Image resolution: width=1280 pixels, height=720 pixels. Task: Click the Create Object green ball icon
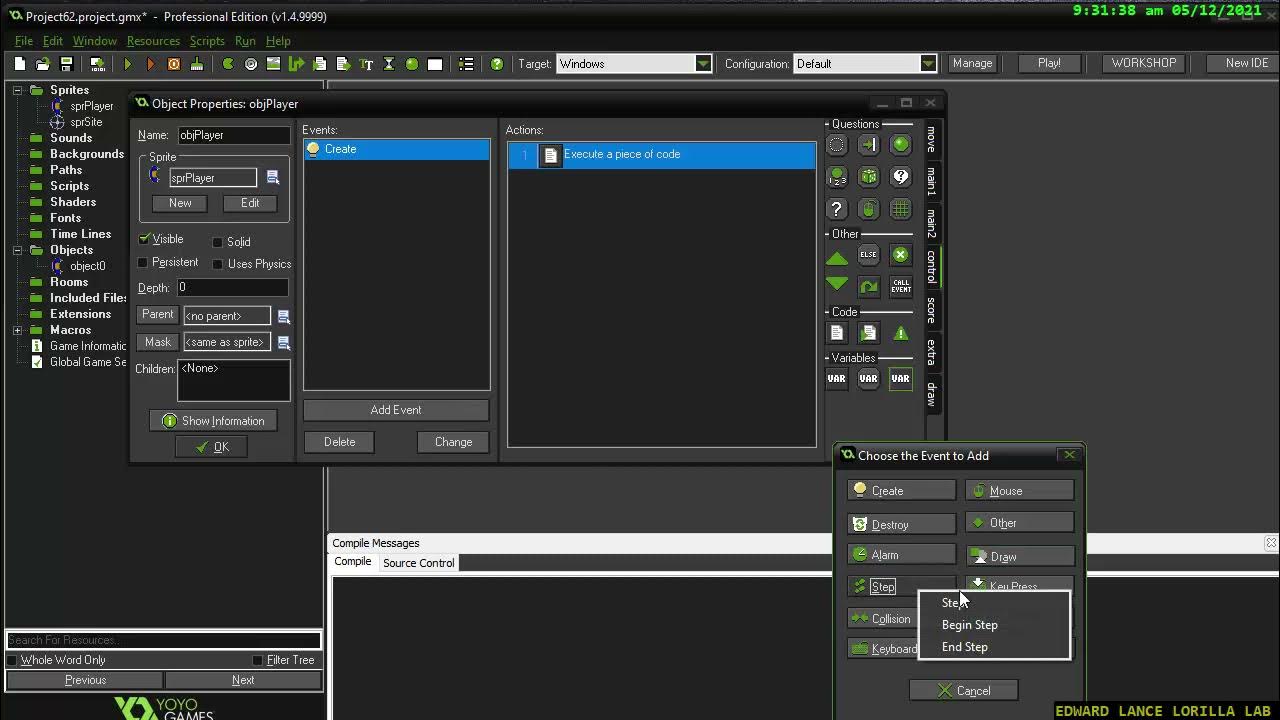(x=412, y=64)
